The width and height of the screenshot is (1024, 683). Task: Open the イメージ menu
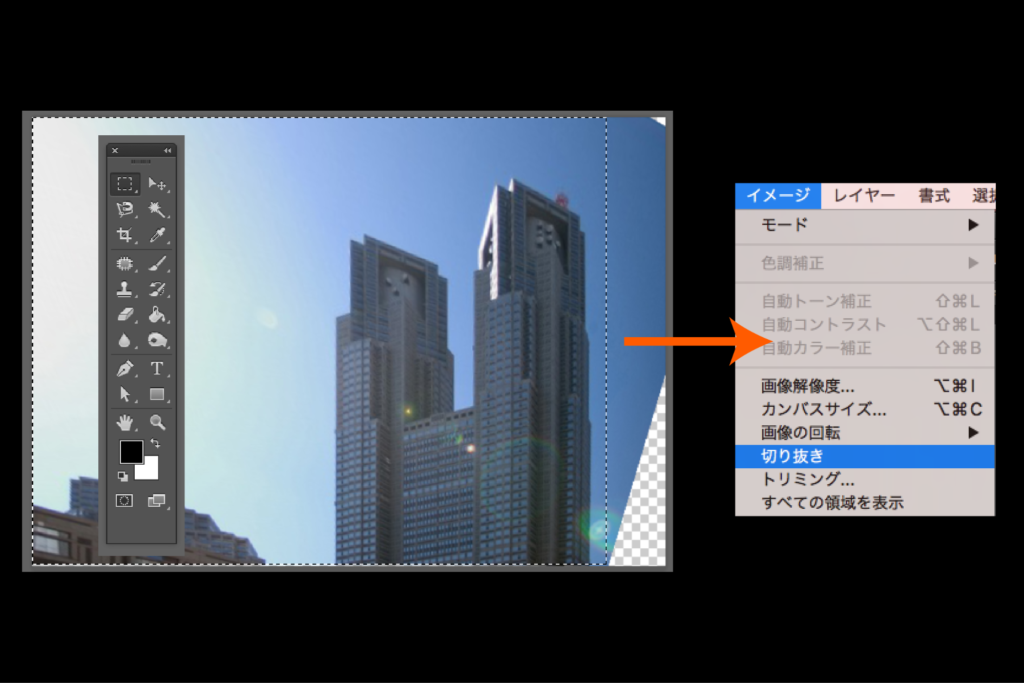(778, 196)
